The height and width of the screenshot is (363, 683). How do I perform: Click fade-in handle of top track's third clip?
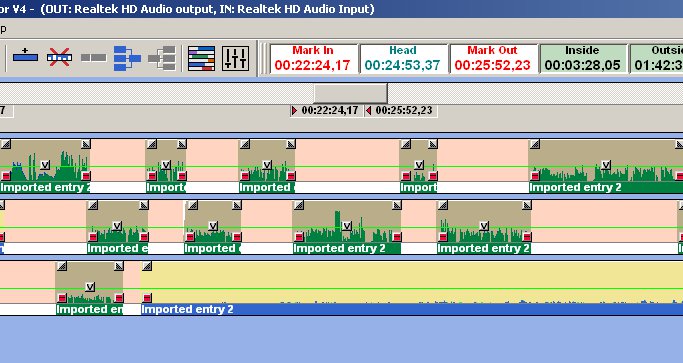click(245, 144)
